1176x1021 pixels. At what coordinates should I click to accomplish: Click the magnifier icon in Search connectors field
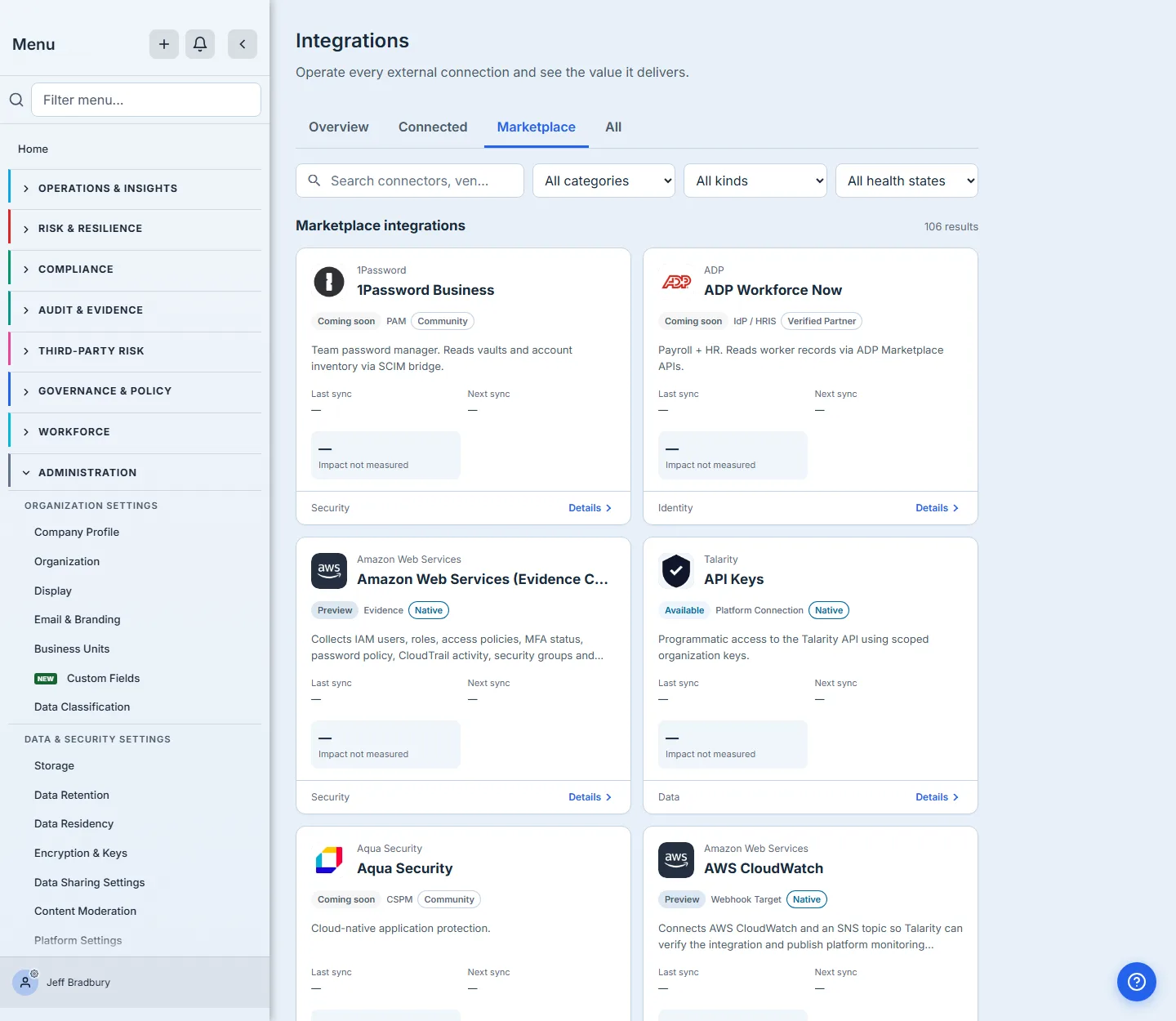(x=314, y=181)
